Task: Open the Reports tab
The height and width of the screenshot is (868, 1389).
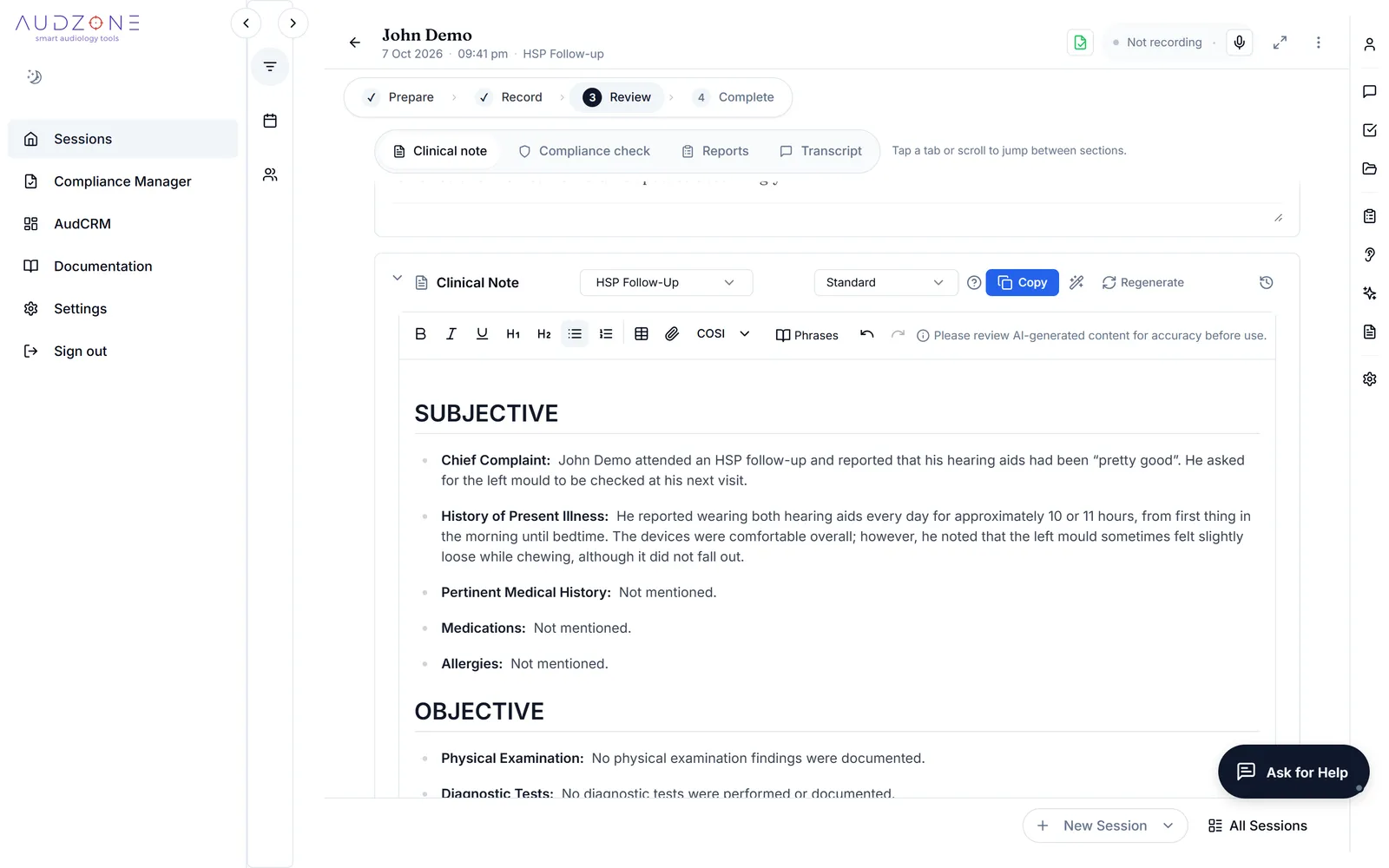Action: point(715,151)
